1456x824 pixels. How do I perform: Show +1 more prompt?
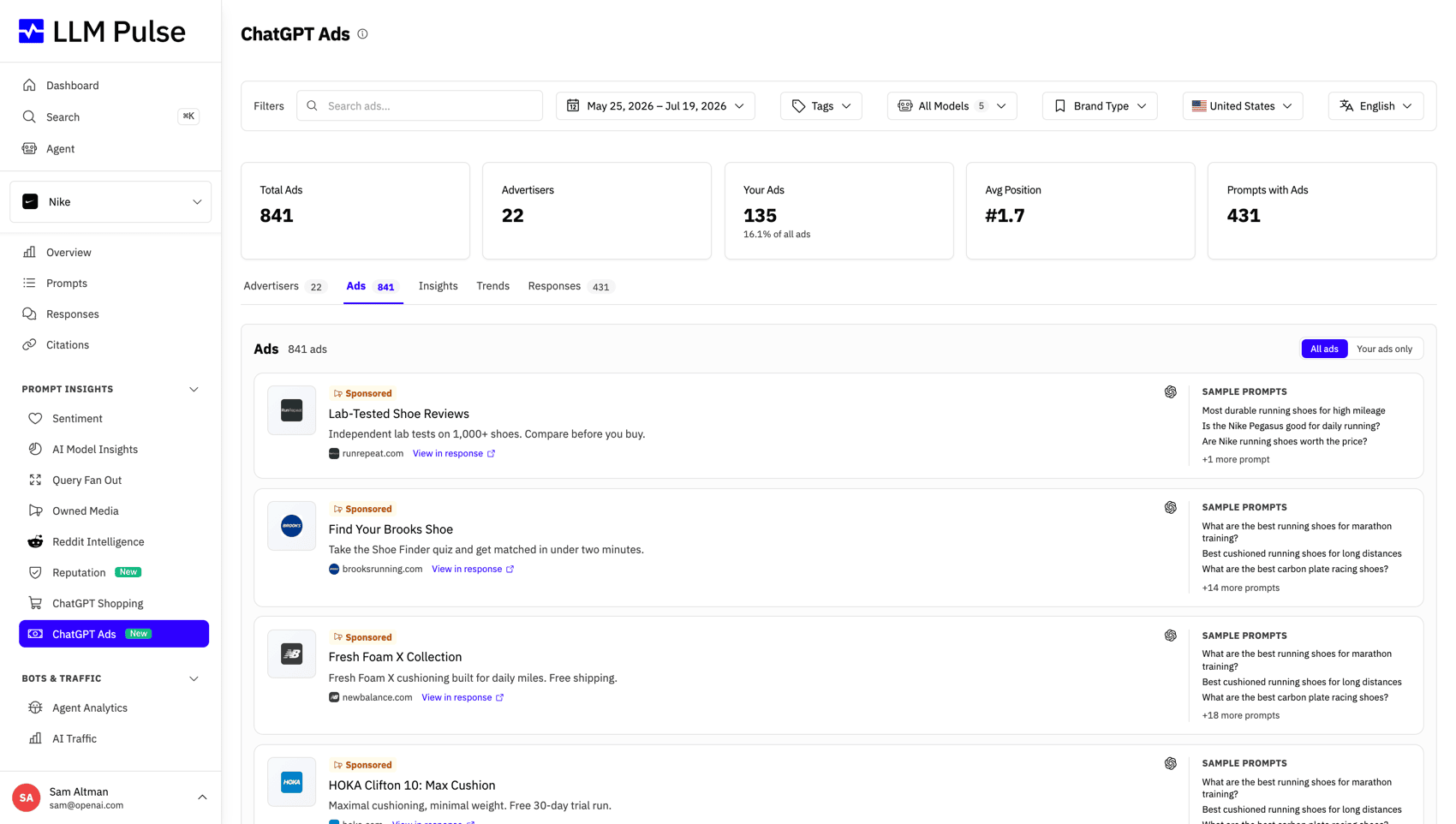pyautogui.click(x=1235, y=460)
